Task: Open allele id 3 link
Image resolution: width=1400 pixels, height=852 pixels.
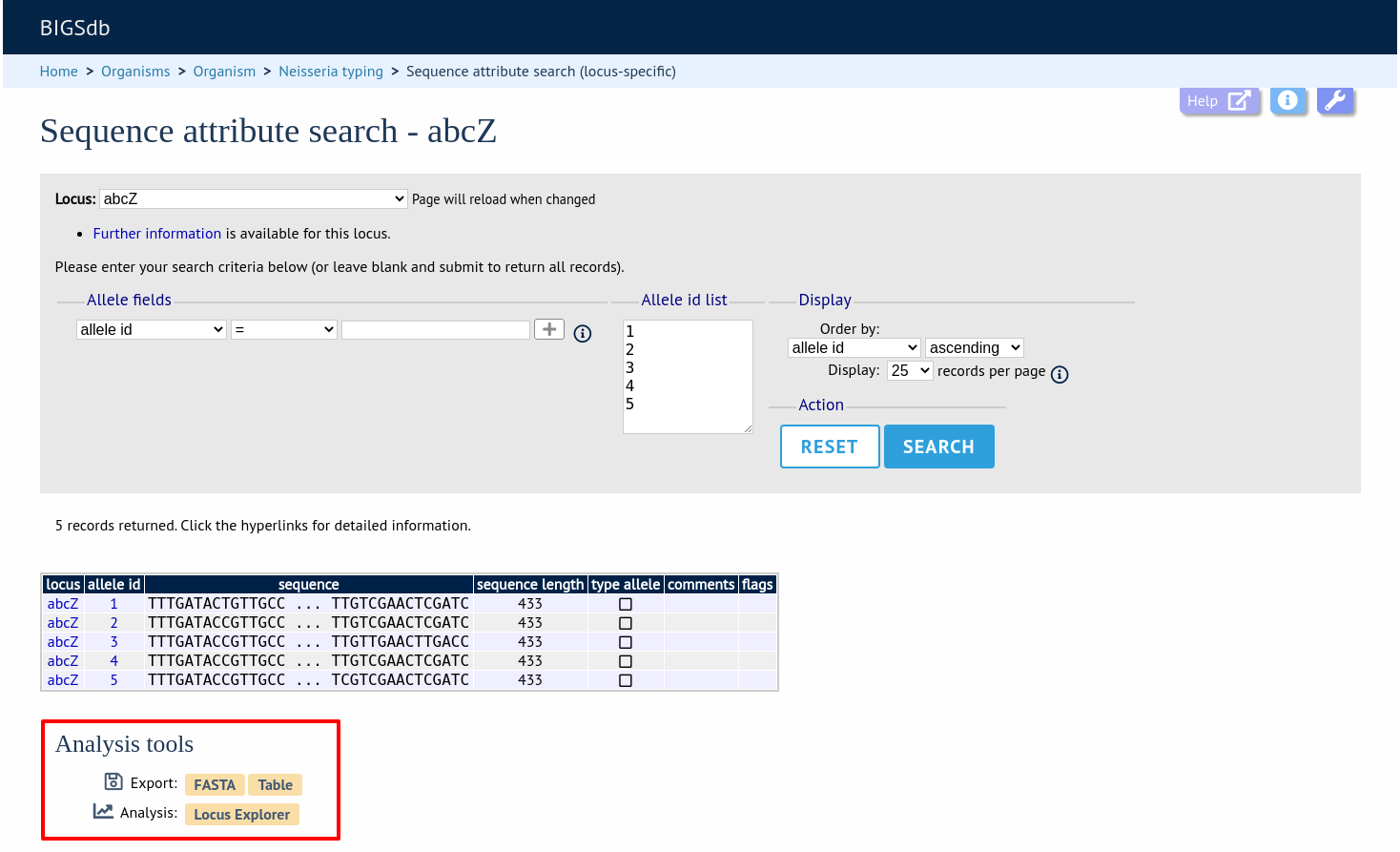Action: pos(114,642)
